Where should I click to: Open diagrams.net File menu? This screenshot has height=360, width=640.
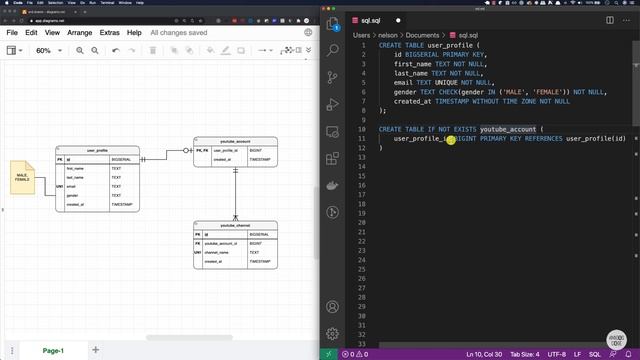(12, 33)
